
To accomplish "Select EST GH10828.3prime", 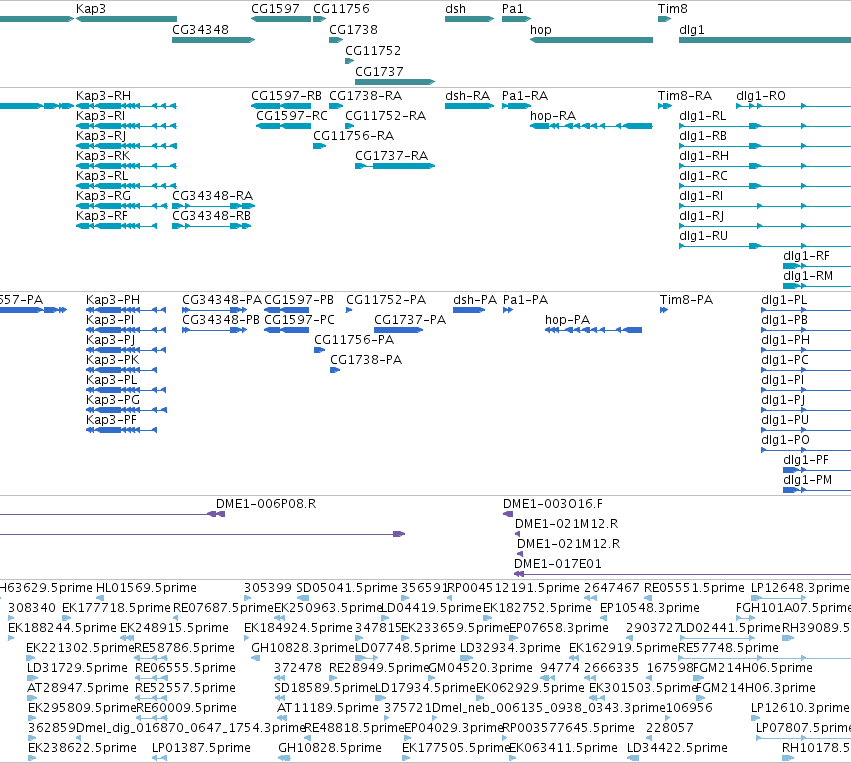I will (x=303, y=648).
